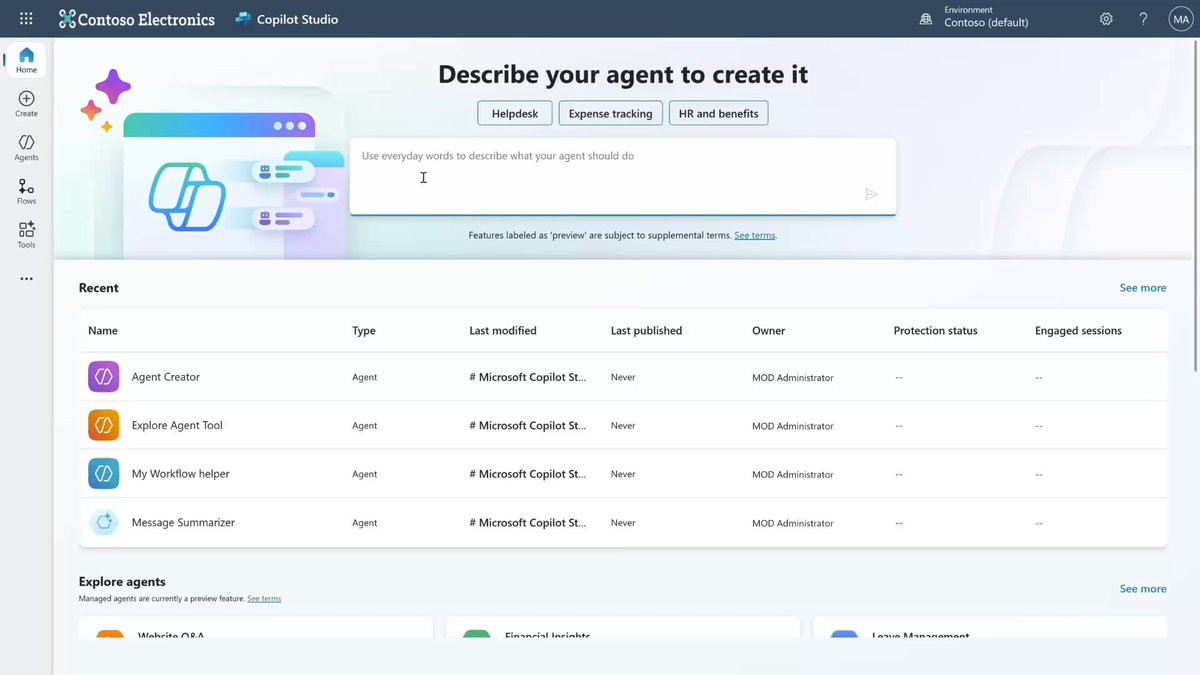Click the Agent Creator purple icon
1200x675 pixels.
pyautogui.click(x=103, y=377)
